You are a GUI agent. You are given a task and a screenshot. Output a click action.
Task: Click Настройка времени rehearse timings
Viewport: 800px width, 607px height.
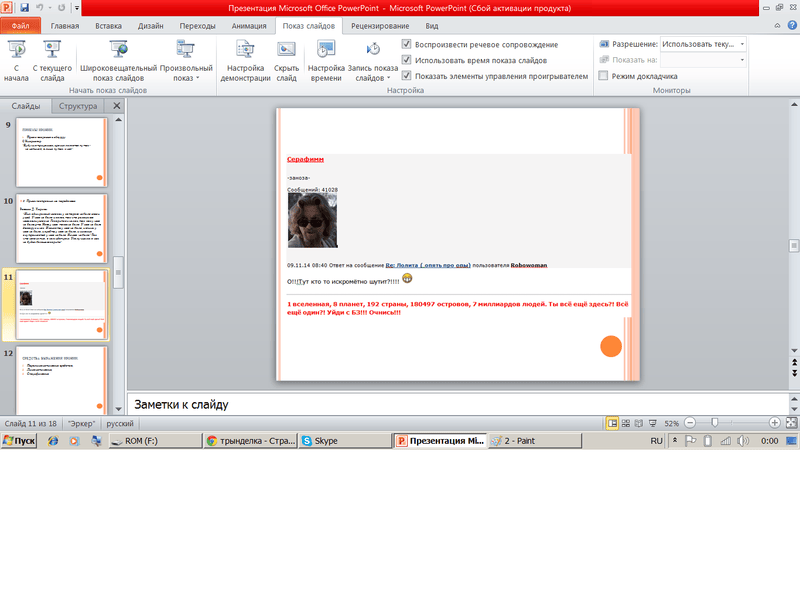[326, 60]
